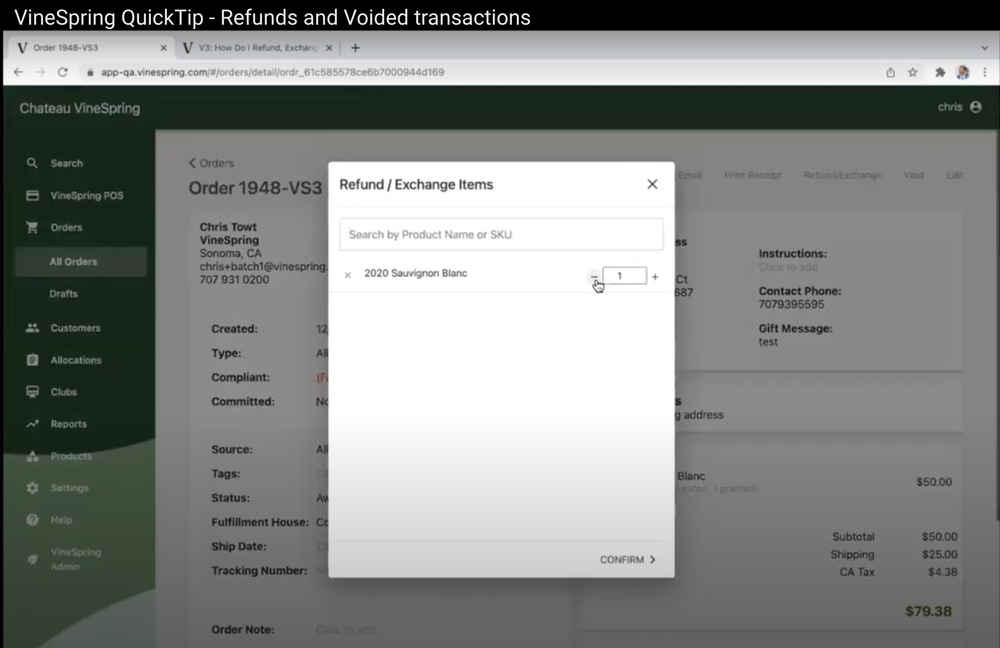Screen dimensions: 1000x648
Task: Open the browser three-dot menu
Action: 985,73
